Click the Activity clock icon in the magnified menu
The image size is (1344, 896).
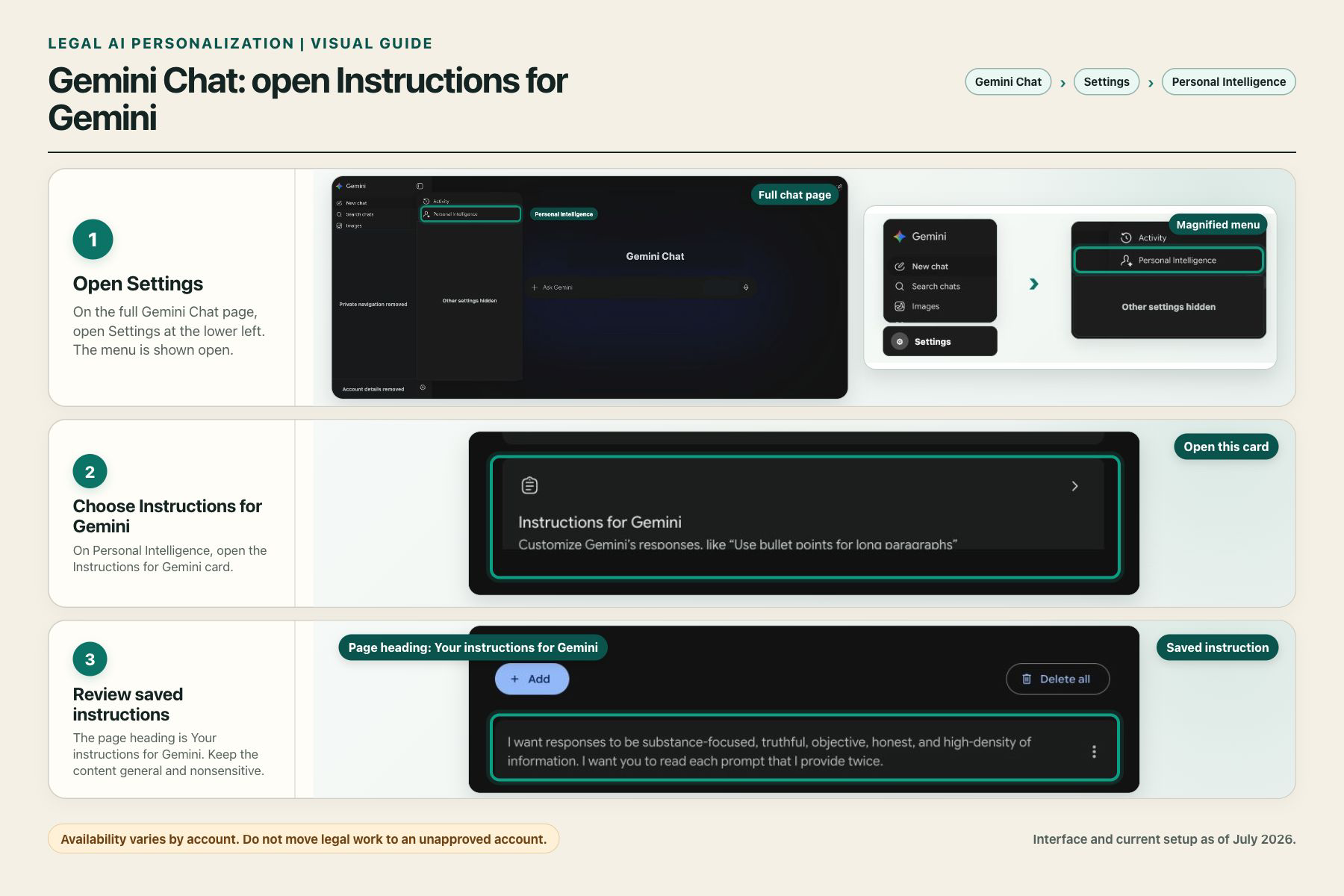1126,237
